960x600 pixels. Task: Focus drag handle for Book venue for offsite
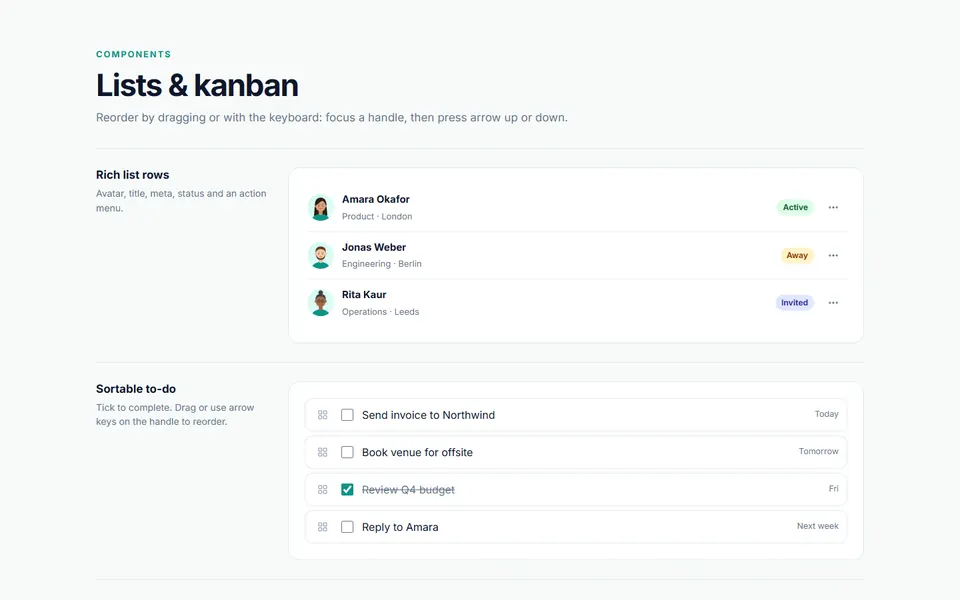[323, 452]
